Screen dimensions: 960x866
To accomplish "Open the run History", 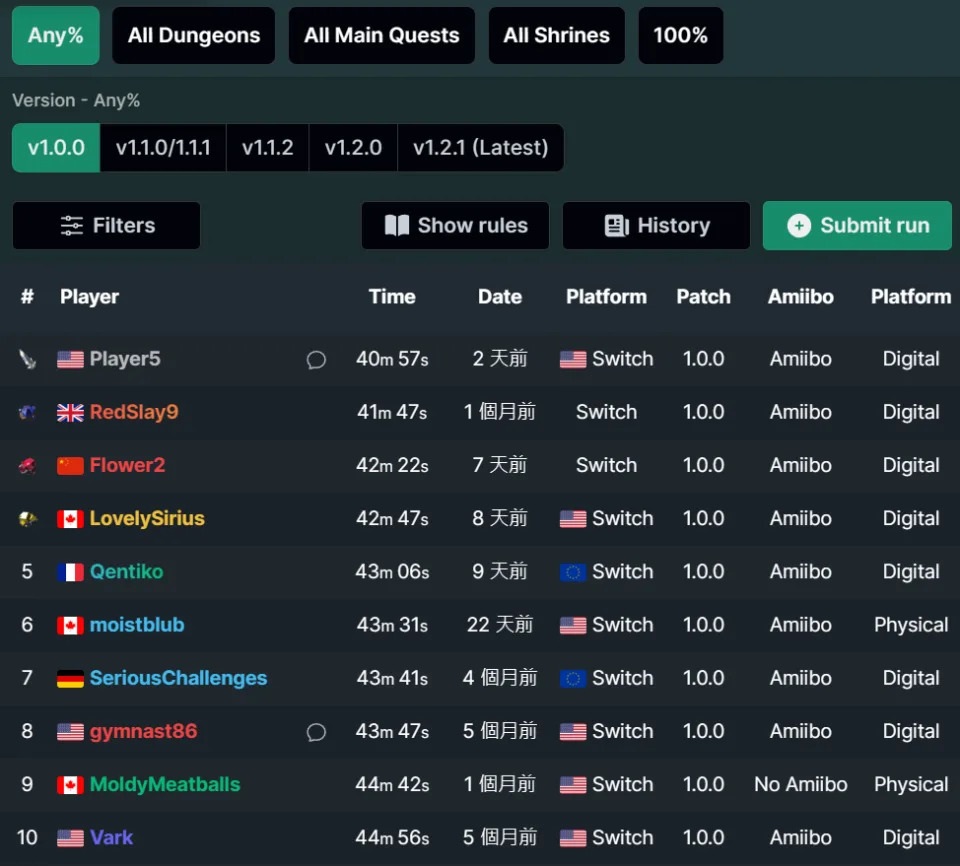I will coord(656,225).
